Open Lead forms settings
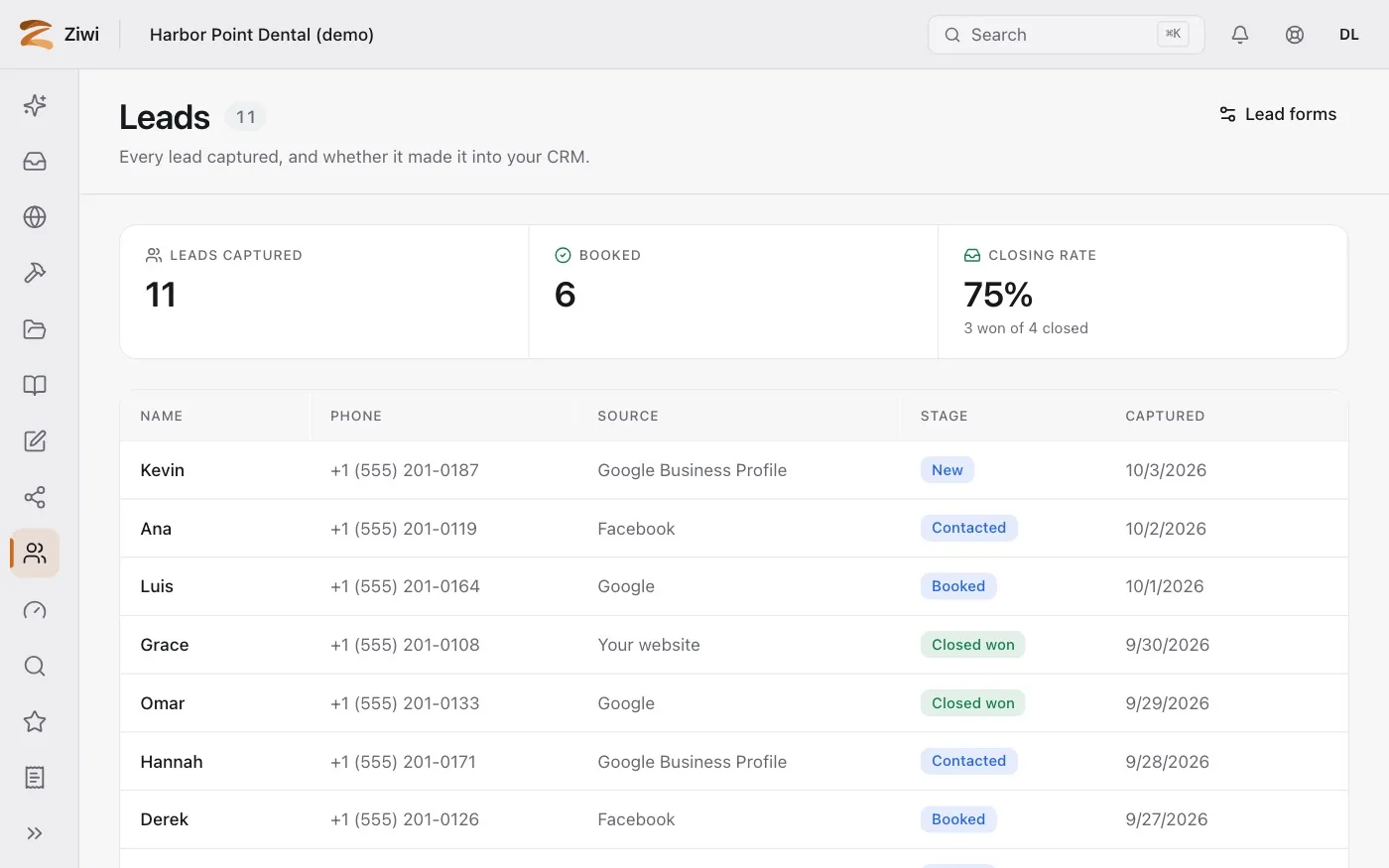Viewport: 1389px width, 868px height. [x=1278, y=114]
